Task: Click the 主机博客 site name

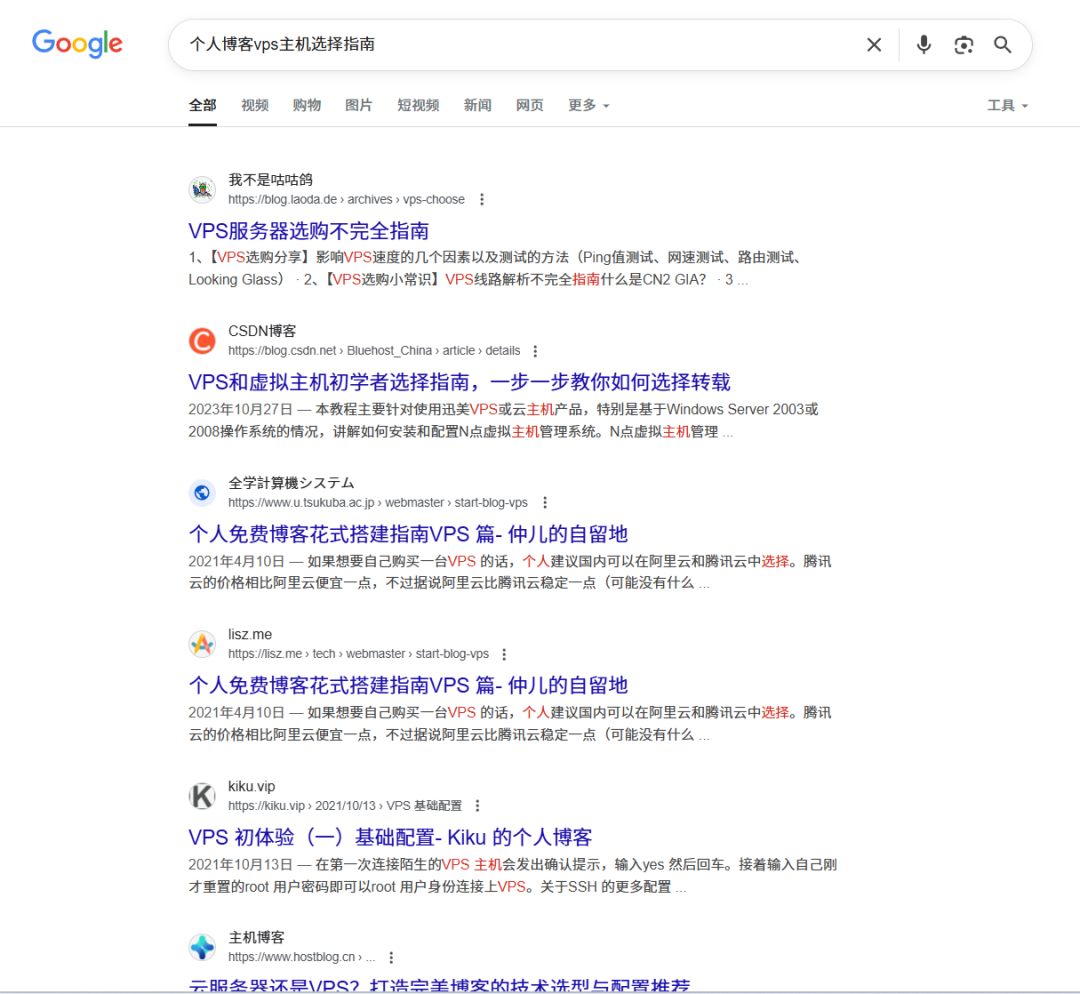Action: tap(256, 938)
